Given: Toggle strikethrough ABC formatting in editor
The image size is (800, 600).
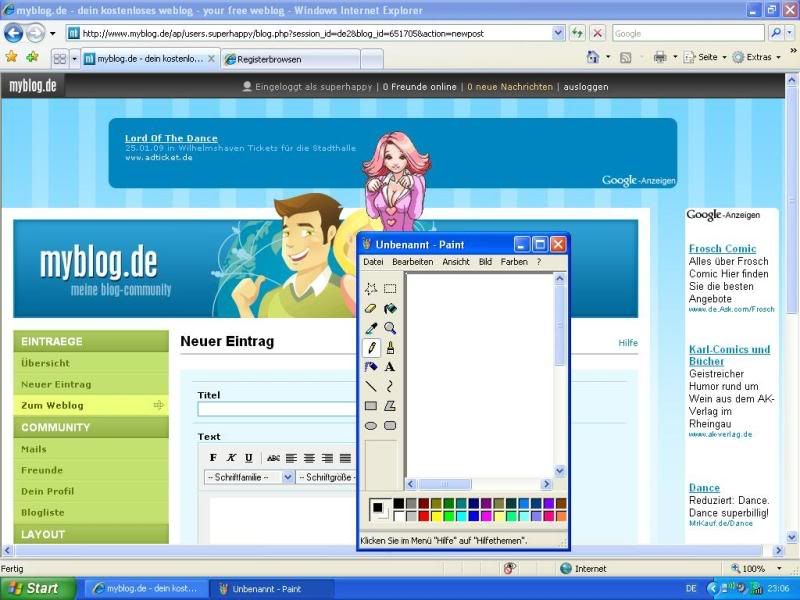Looking at the screenshot, I should point(273,458).
